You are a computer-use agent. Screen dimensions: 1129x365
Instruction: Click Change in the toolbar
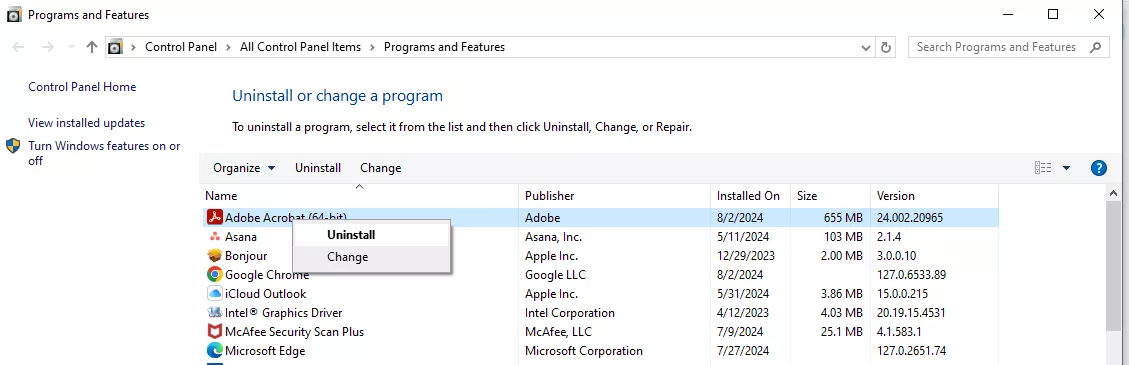pyautogui.click(x=380, y=168)
